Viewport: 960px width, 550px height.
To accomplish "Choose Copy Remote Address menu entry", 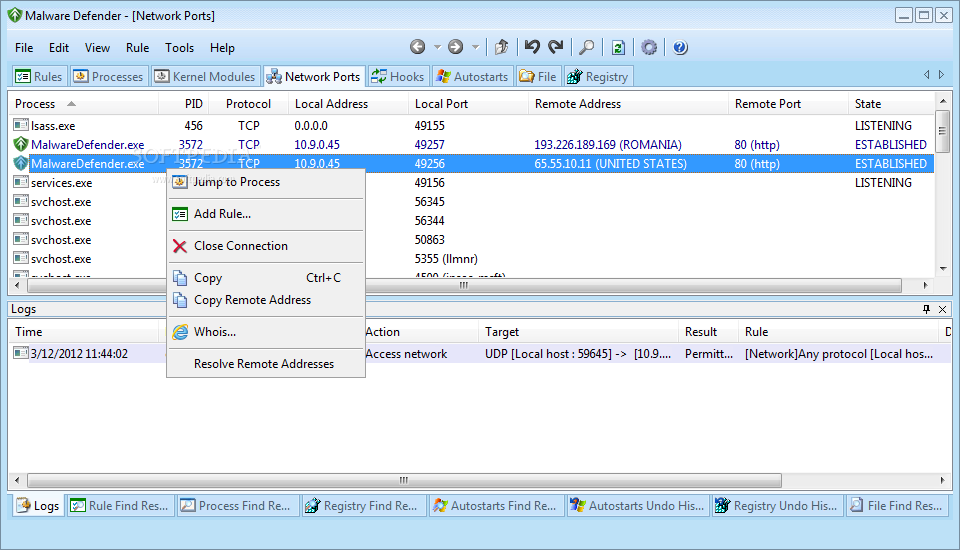I will tap(266, 300).
